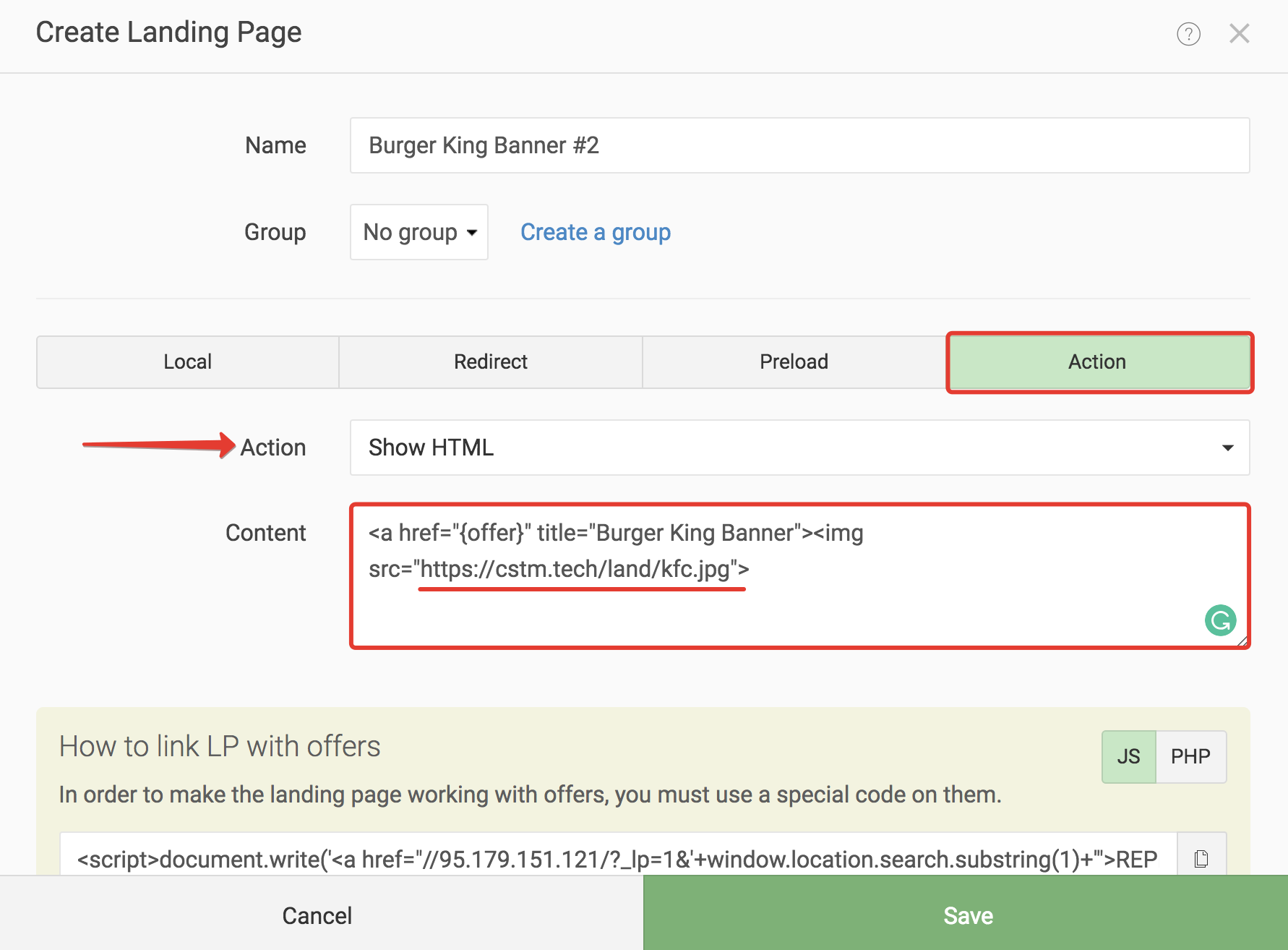Close the Create Landing Page dialog

point(1240,33)
